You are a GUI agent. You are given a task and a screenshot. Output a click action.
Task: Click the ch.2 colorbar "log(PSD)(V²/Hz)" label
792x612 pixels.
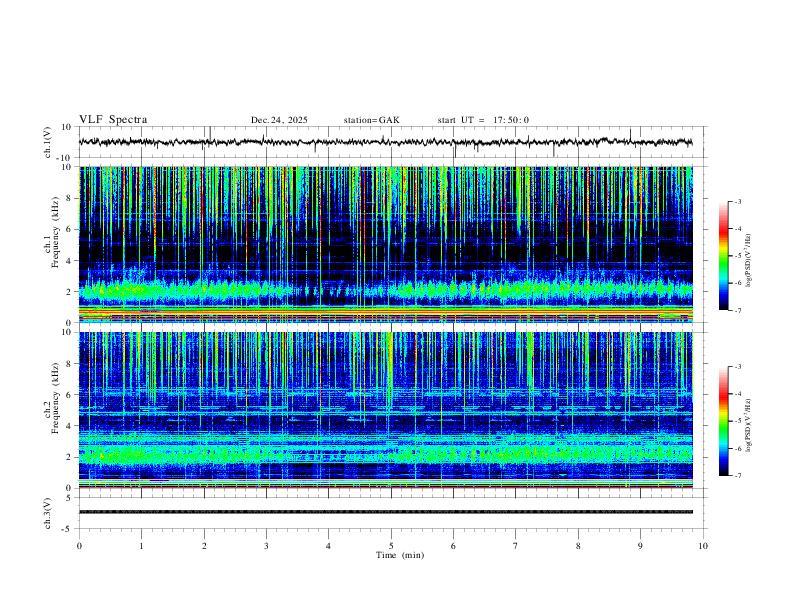[749, 426]
